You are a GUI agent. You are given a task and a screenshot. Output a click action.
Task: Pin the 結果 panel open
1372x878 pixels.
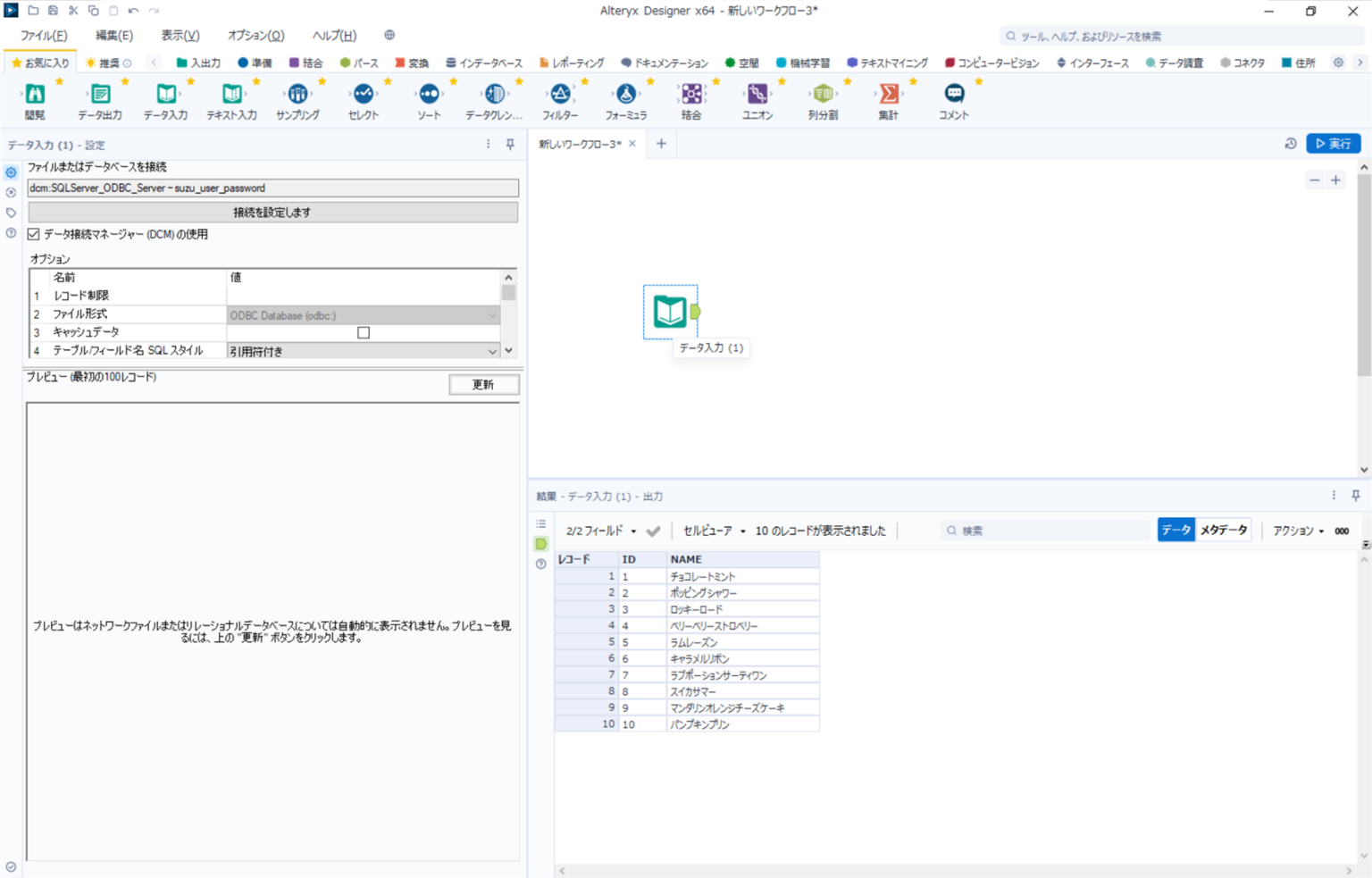point(1357,496)
